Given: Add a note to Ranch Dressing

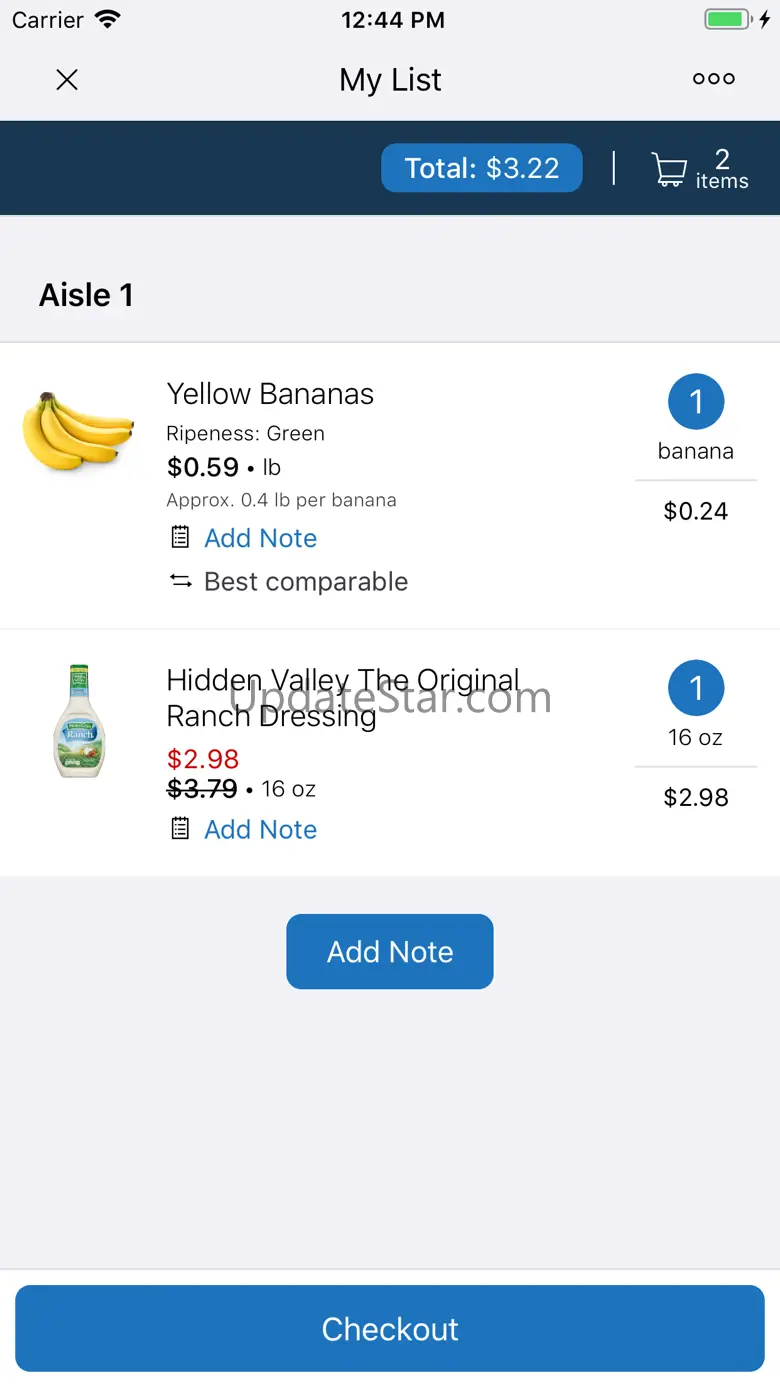Looking at the screenshot, I should 260,829.
